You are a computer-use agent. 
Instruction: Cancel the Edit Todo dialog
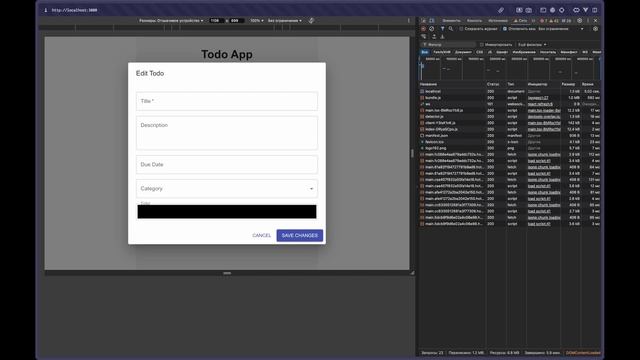pyautogui.click(x=262, y=236)
